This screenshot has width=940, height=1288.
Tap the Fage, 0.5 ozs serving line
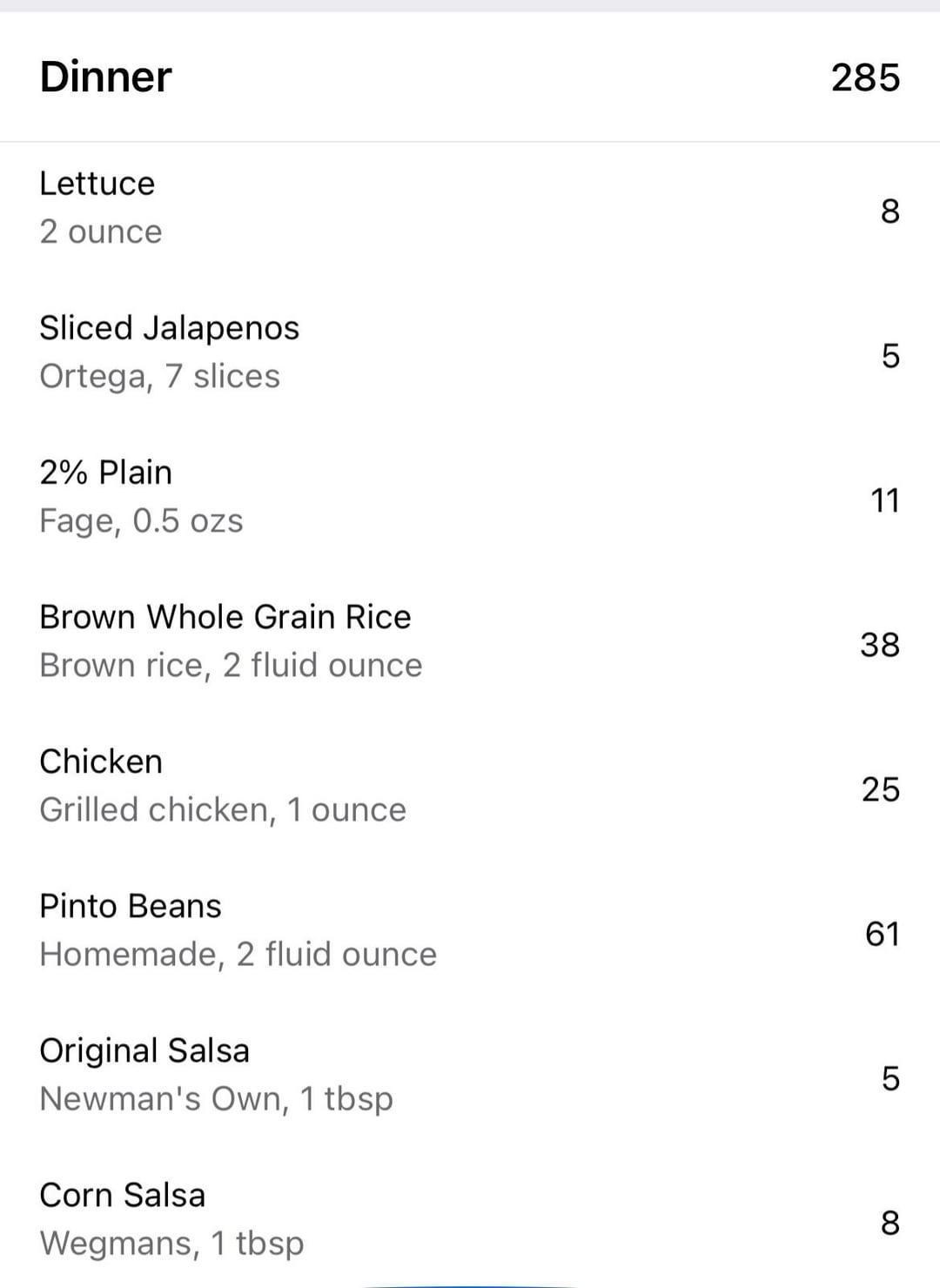pos(141,520)
